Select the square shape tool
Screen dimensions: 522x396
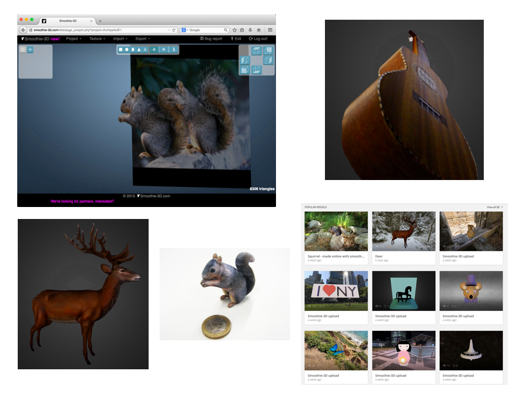[x=121, y=49]
